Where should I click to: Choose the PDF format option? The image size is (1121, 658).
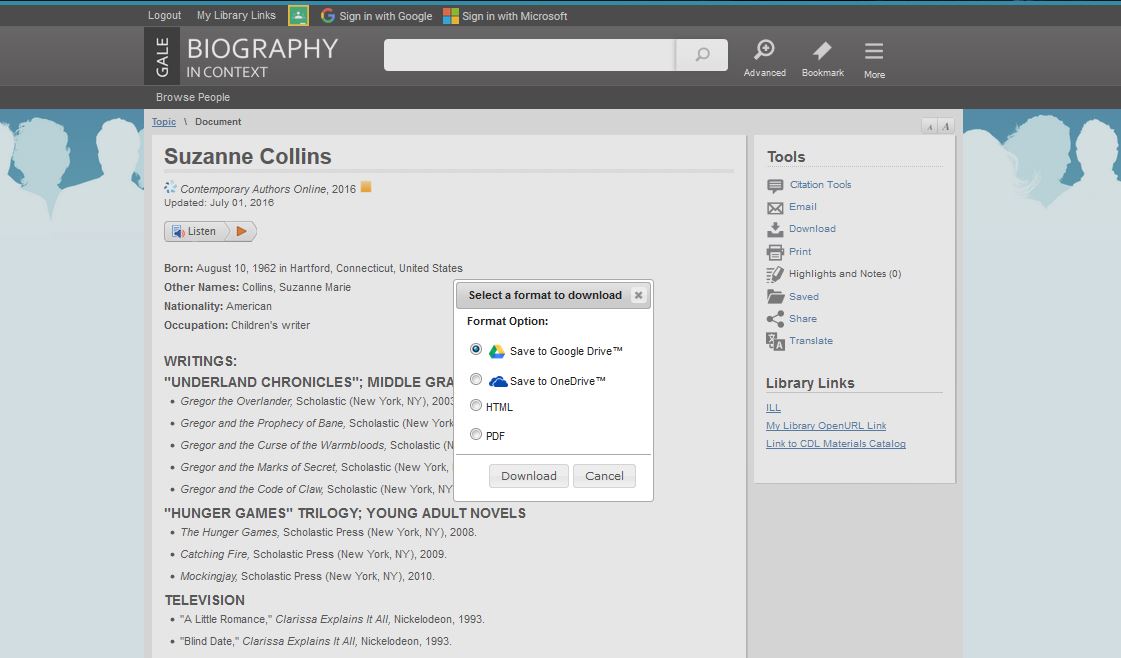pos(476,434)
